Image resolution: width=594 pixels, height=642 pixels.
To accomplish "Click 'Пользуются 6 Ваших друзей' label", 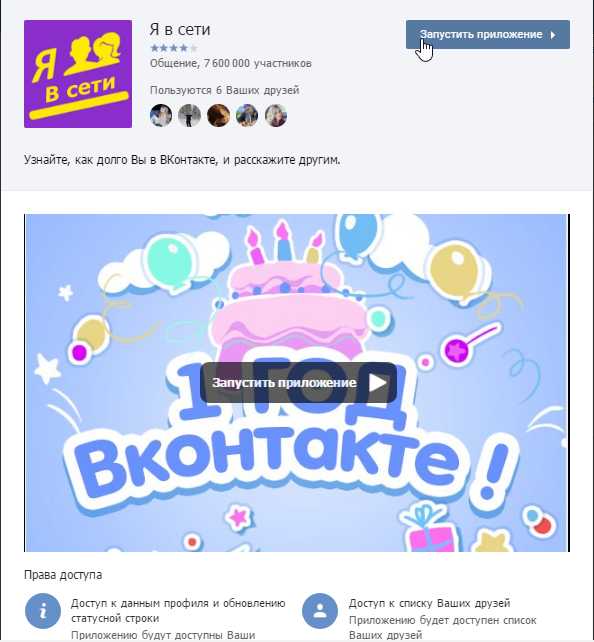I will coord(224,90).
